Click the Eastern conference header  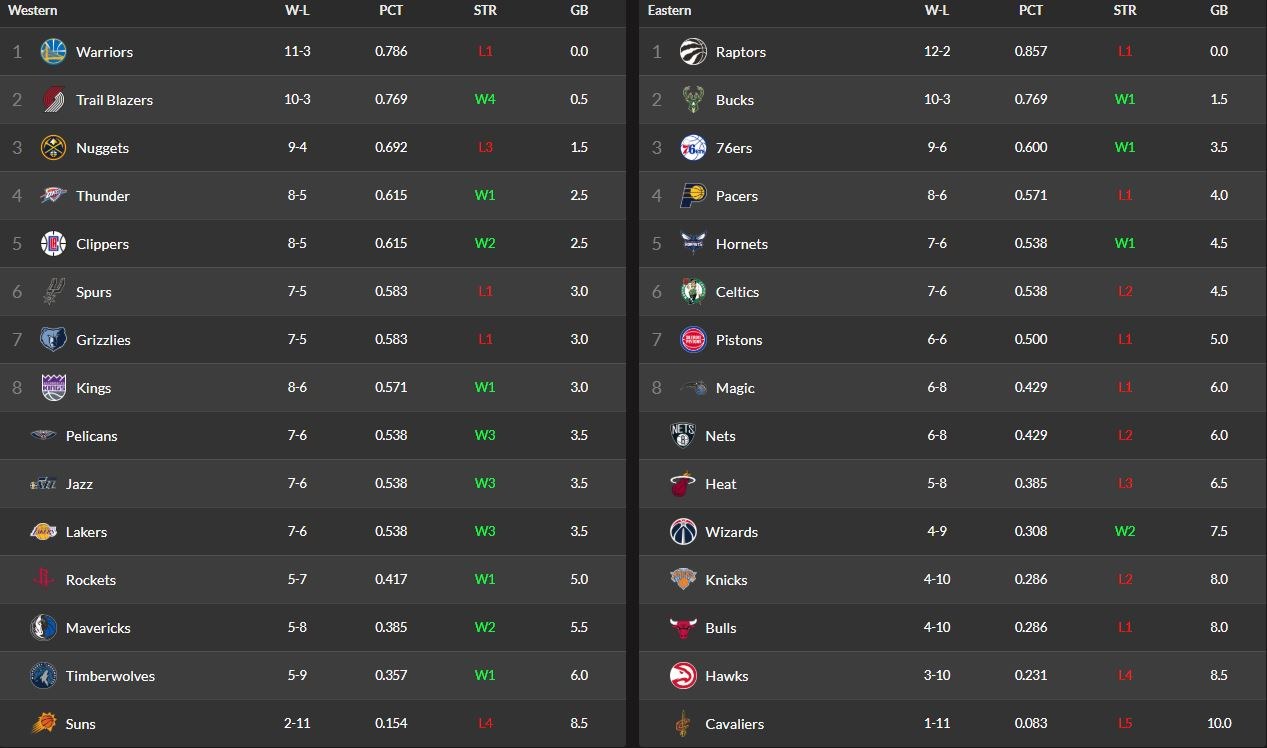point(669,10)
